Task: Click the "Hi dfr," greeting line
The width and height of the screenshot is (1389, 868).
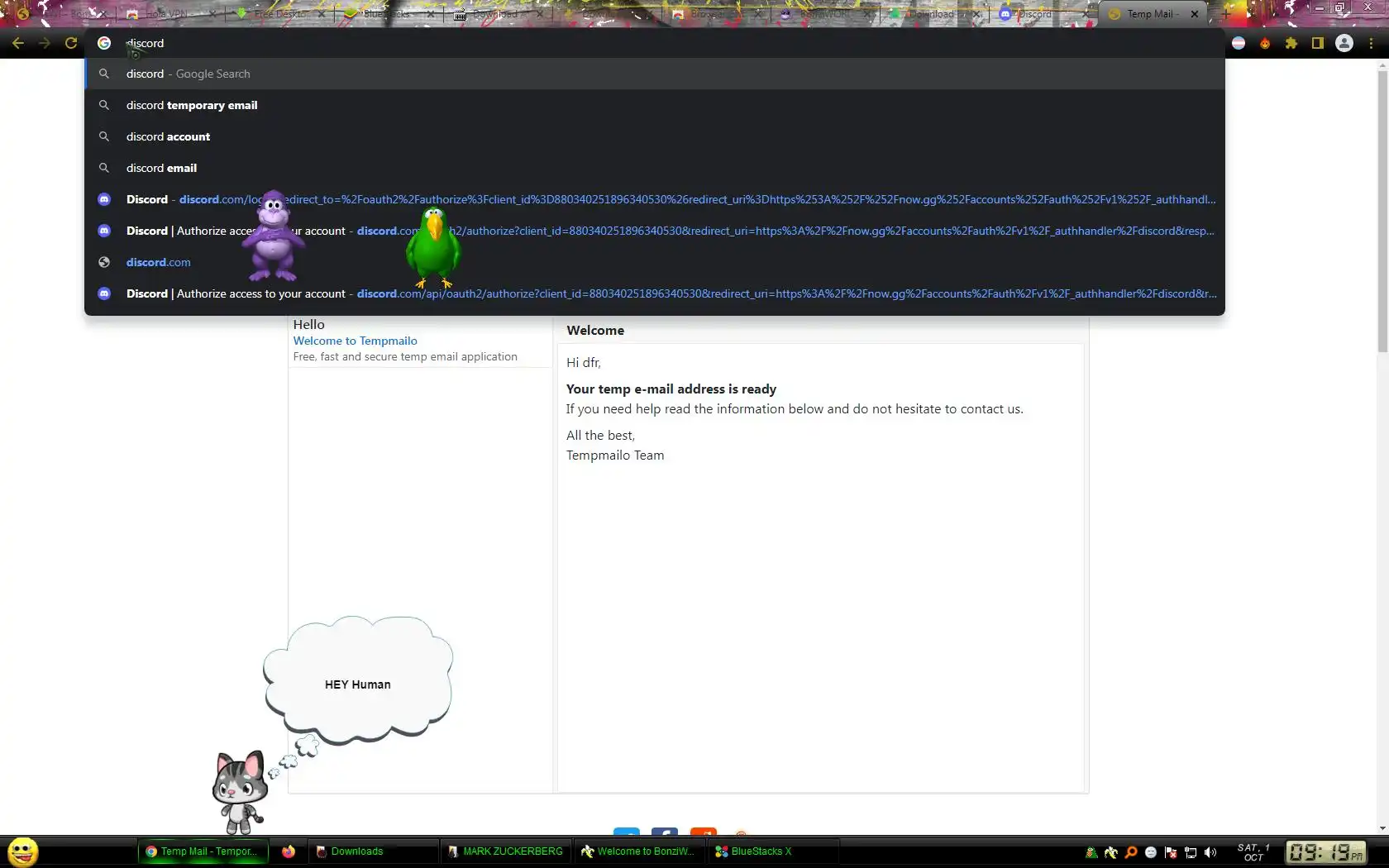Action: pos(584,363)
